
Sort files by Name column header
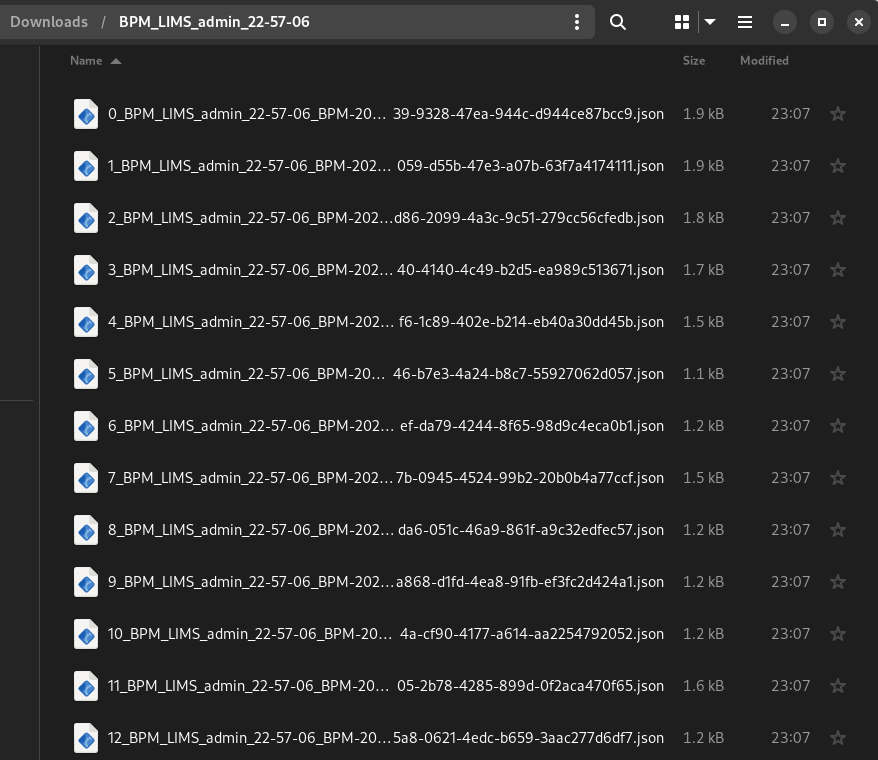pyautogui.click(x=86, y=61)
